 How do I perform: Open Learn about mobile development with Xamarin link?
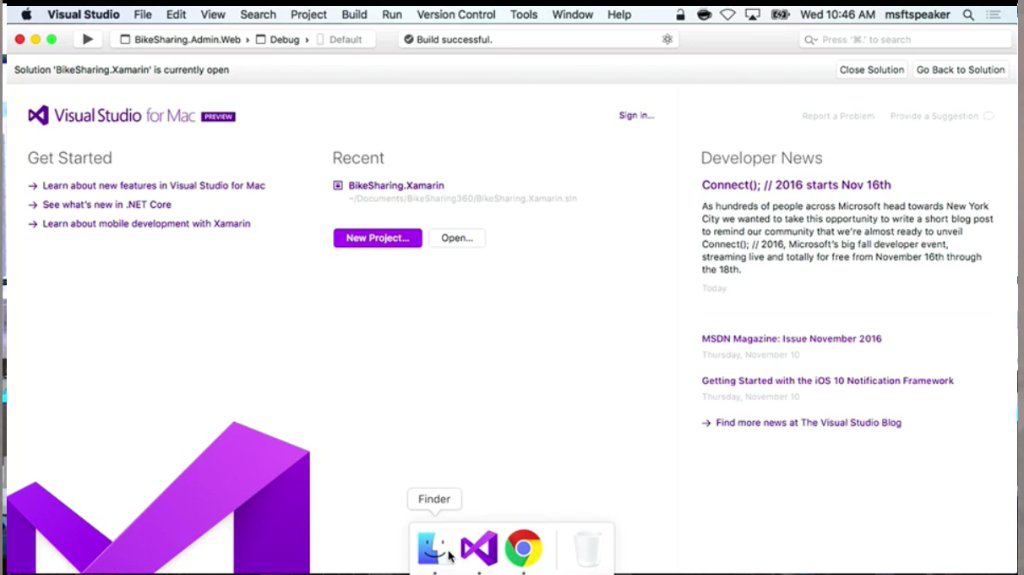tap(146, 223)
